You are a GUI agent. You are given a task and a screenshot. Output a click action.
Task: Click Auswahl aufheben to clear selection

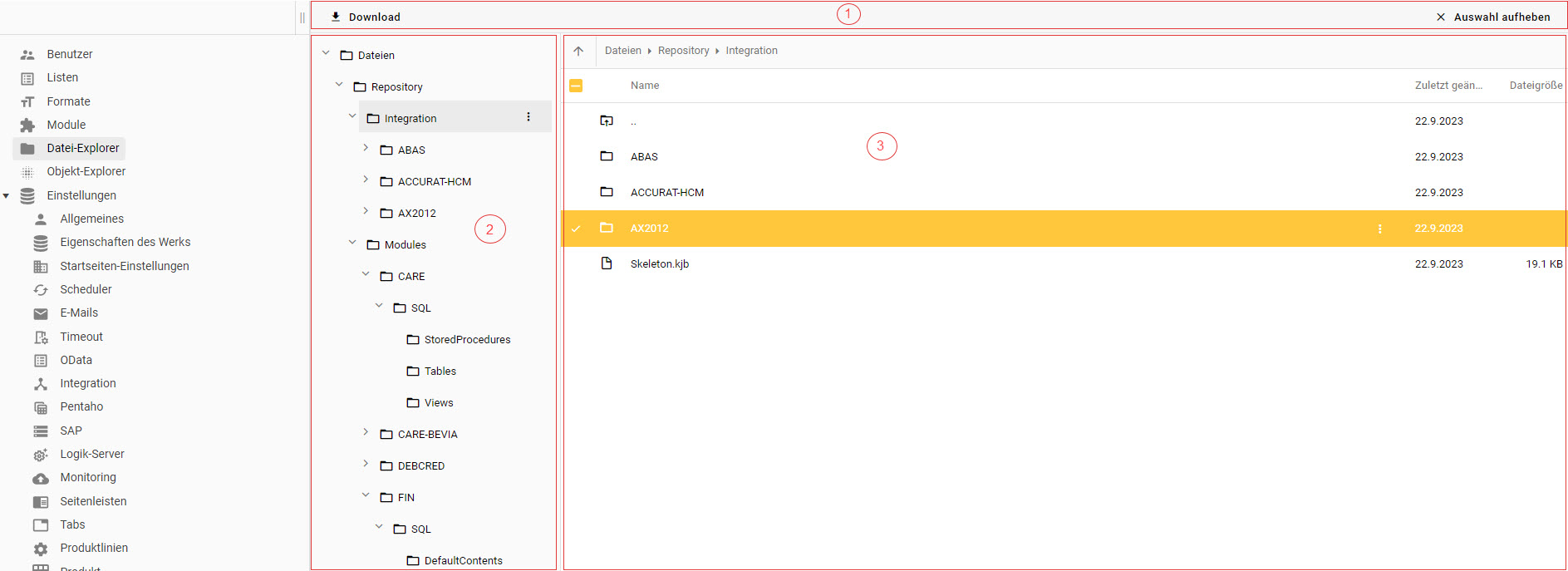tap(1493, 17)
